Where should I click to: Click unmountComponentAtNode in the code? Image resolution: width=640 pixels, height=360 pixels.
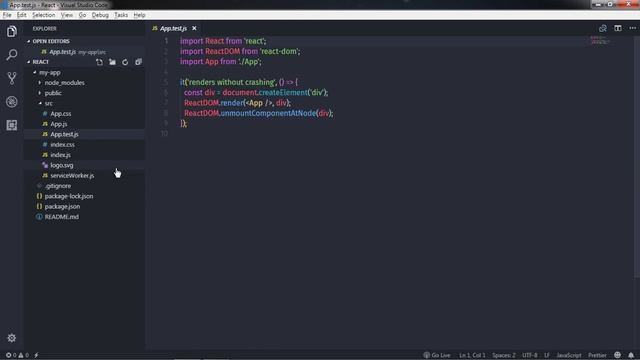pyautogui.click(x=268, y=113)
